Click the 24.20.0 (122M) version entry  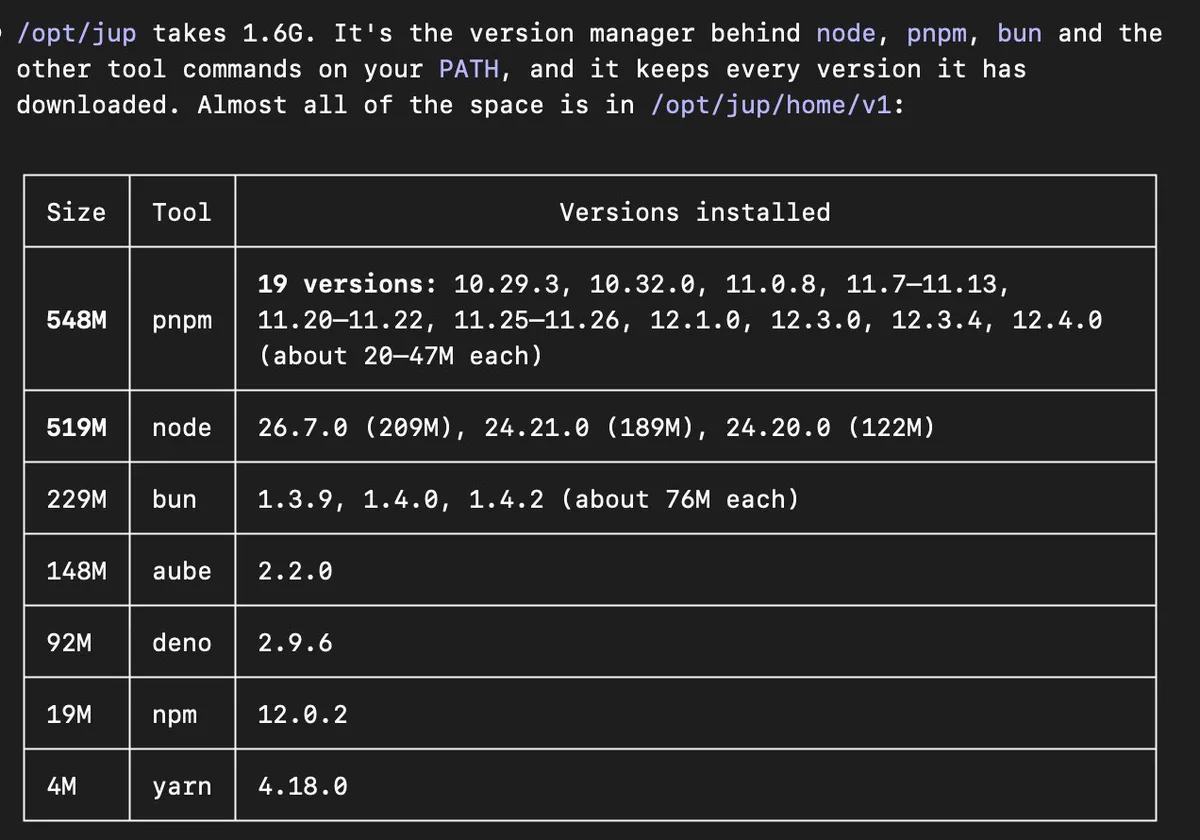830,428
